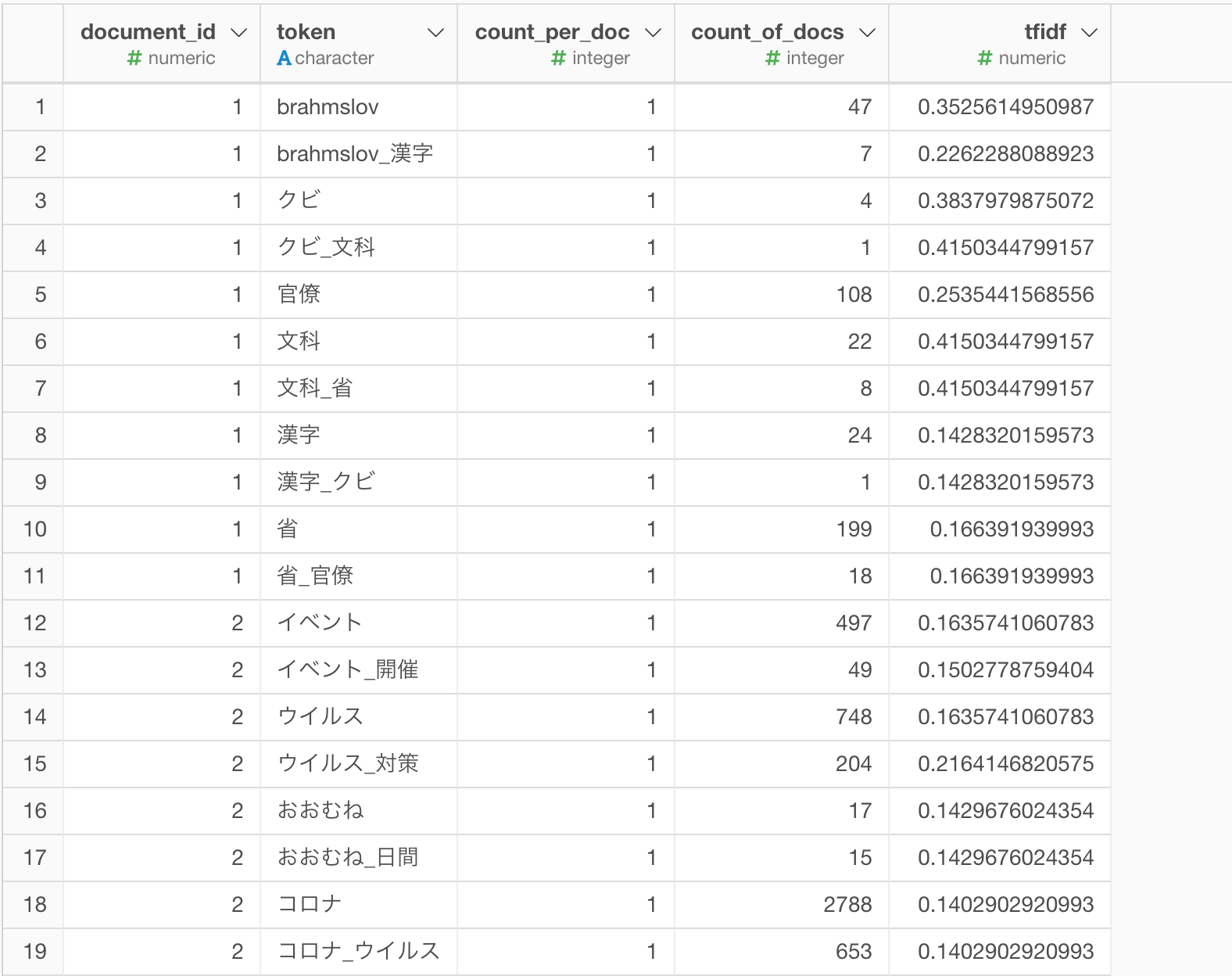Click document_id cell in row 12
Viewport: 1232px width, 976px height.
(162, 623)
